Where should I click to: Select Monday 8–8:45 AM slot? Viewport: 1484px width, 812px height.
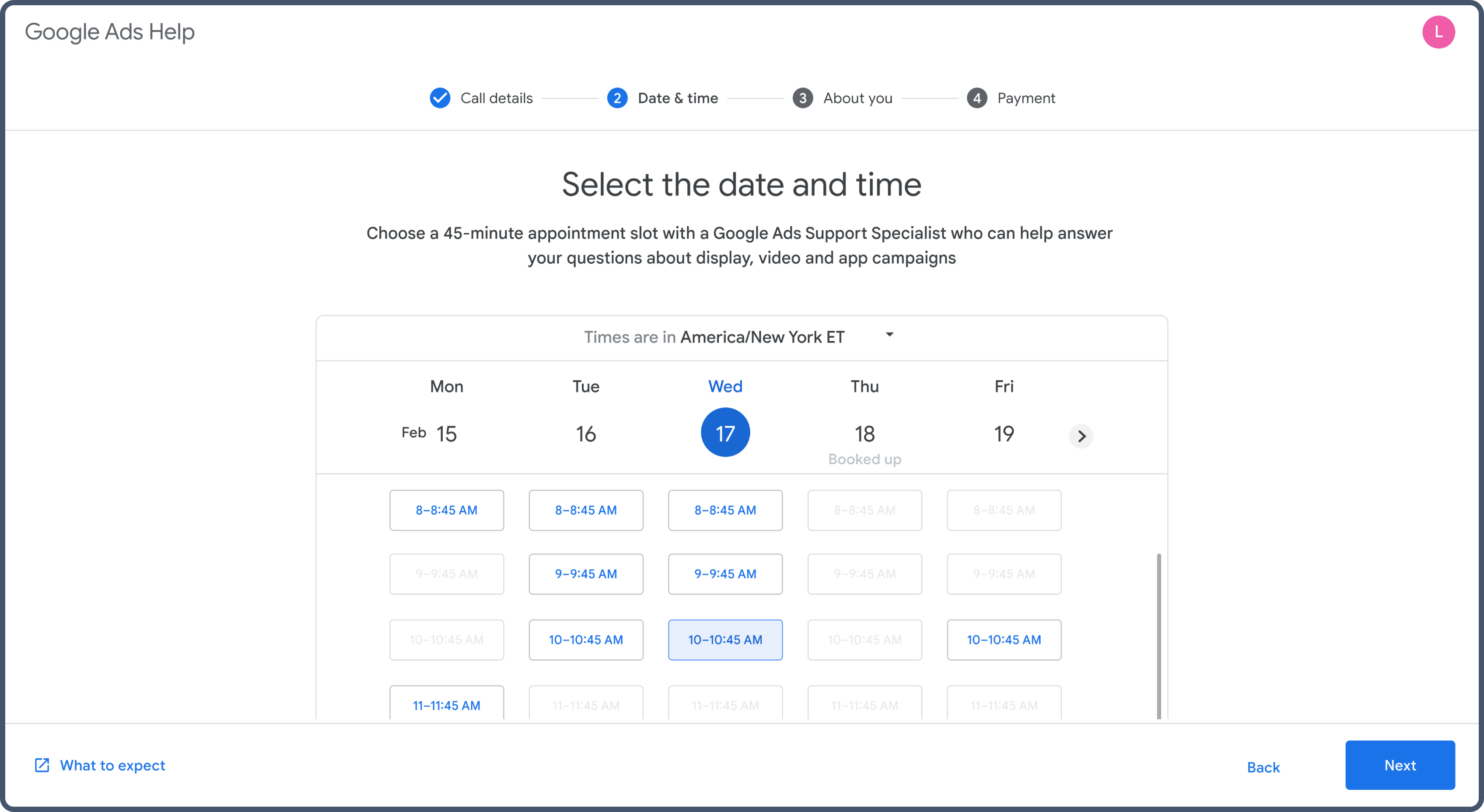(446, 510)
